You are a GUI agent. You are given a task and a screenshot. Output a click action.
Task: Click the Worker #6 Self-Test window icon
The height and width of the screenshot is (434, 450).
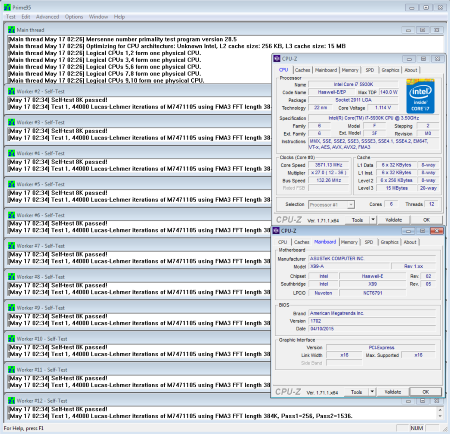click(12, 215)
